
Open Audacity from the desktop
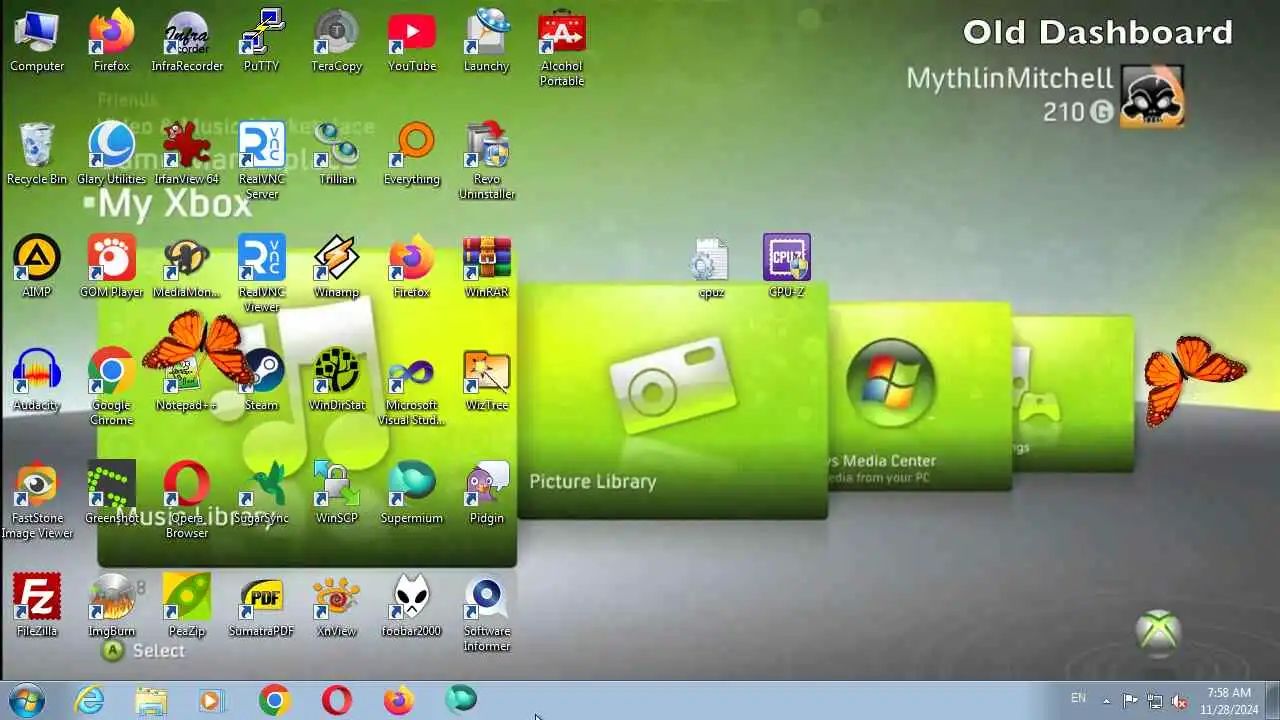tap(37, 380)
